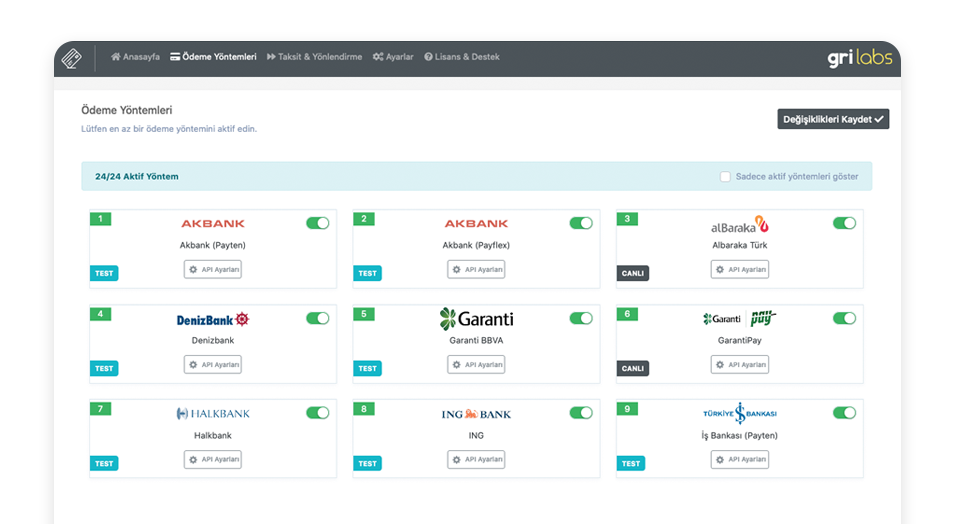Viewport: 954px width, 524px height.
Task: Click TEST badge on ING card
Action: [x=367, y=463]
